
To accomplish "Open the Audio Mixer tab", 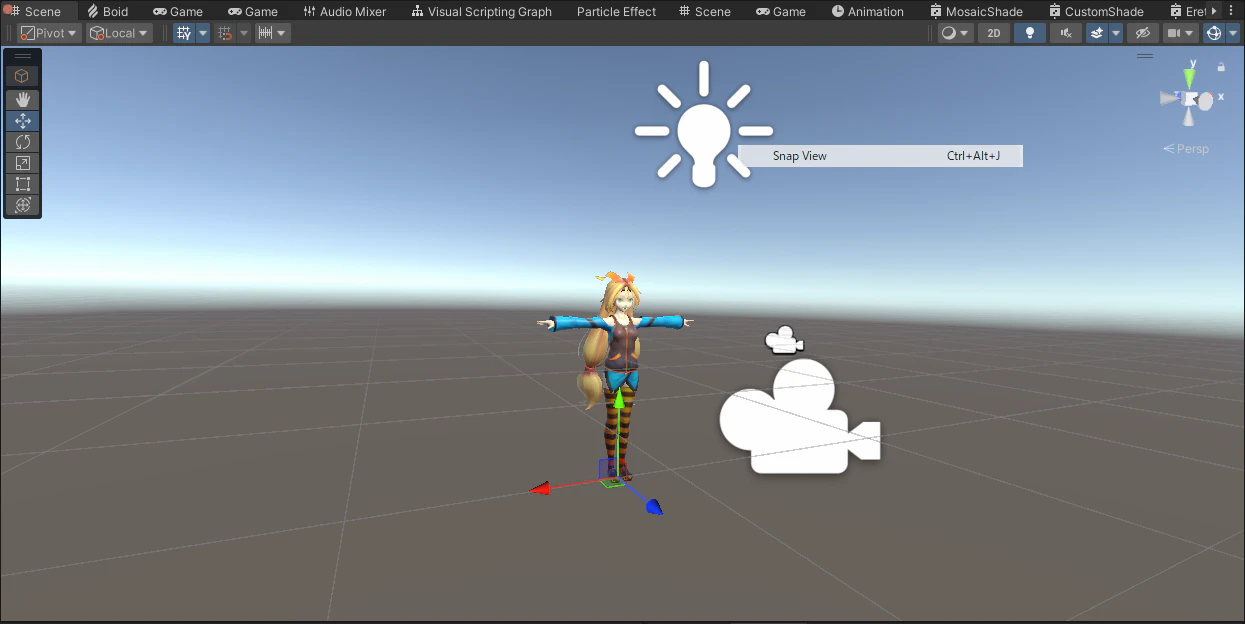I will coord(345,11).
